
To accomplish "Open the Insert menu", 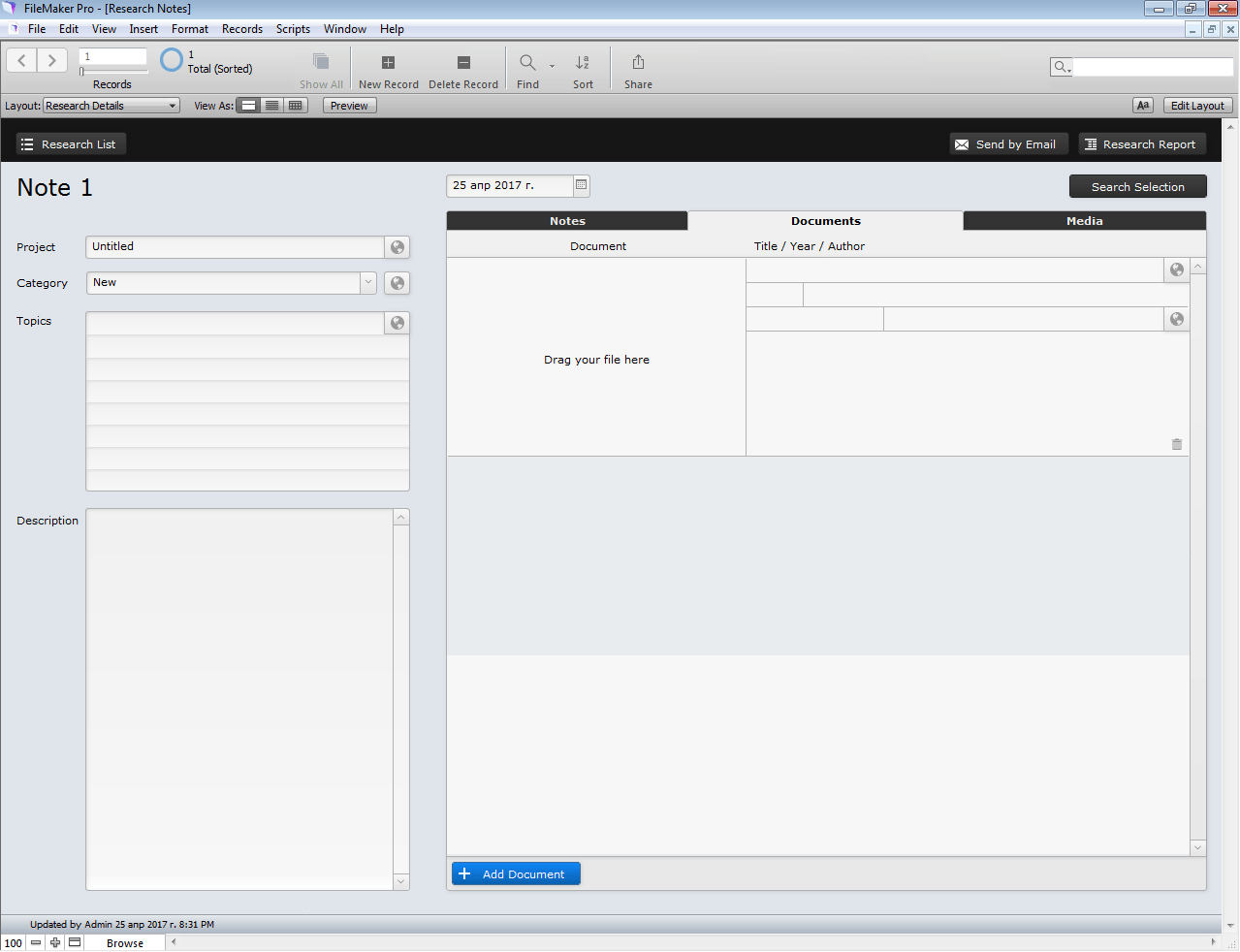I will click(143, 29).
